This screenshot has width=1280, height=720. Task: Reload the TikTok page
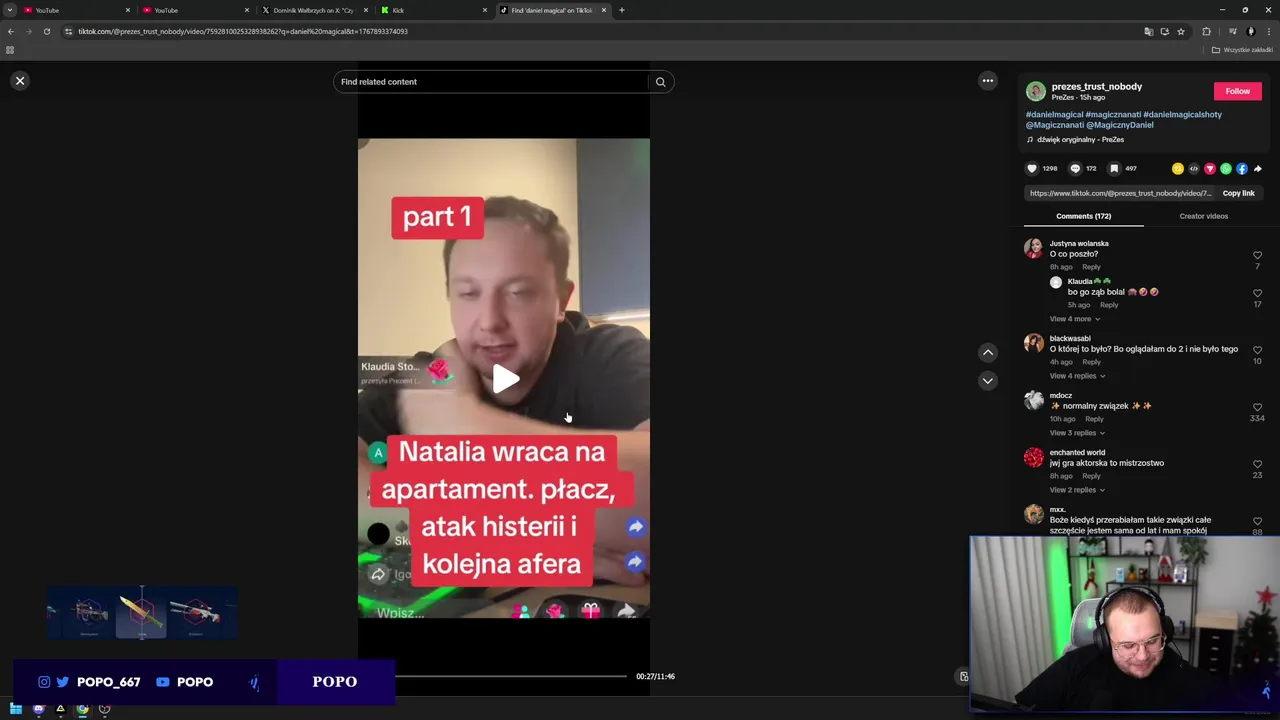[x=46, y=31]
